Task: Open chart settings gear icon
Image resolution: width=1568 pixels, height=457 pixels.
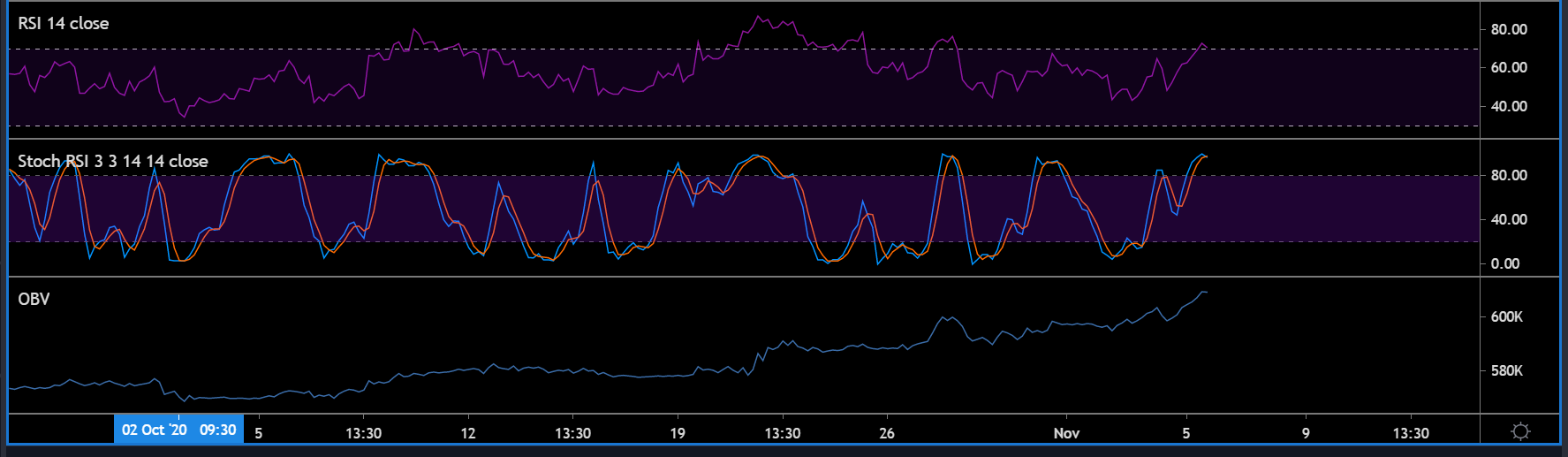Action: coord(1520,431)
